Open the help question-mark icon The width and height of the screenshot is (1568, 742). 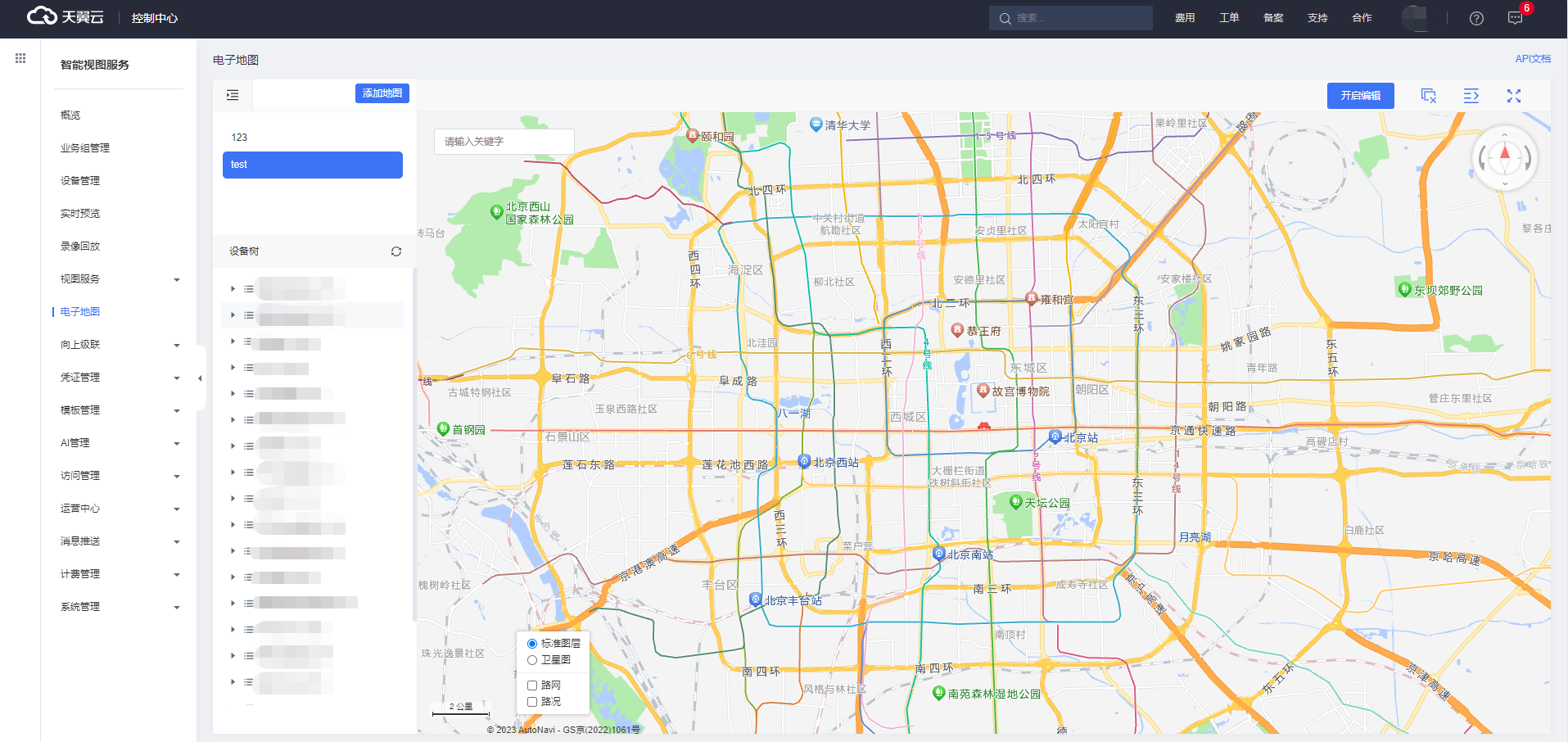coord(1476,18)
